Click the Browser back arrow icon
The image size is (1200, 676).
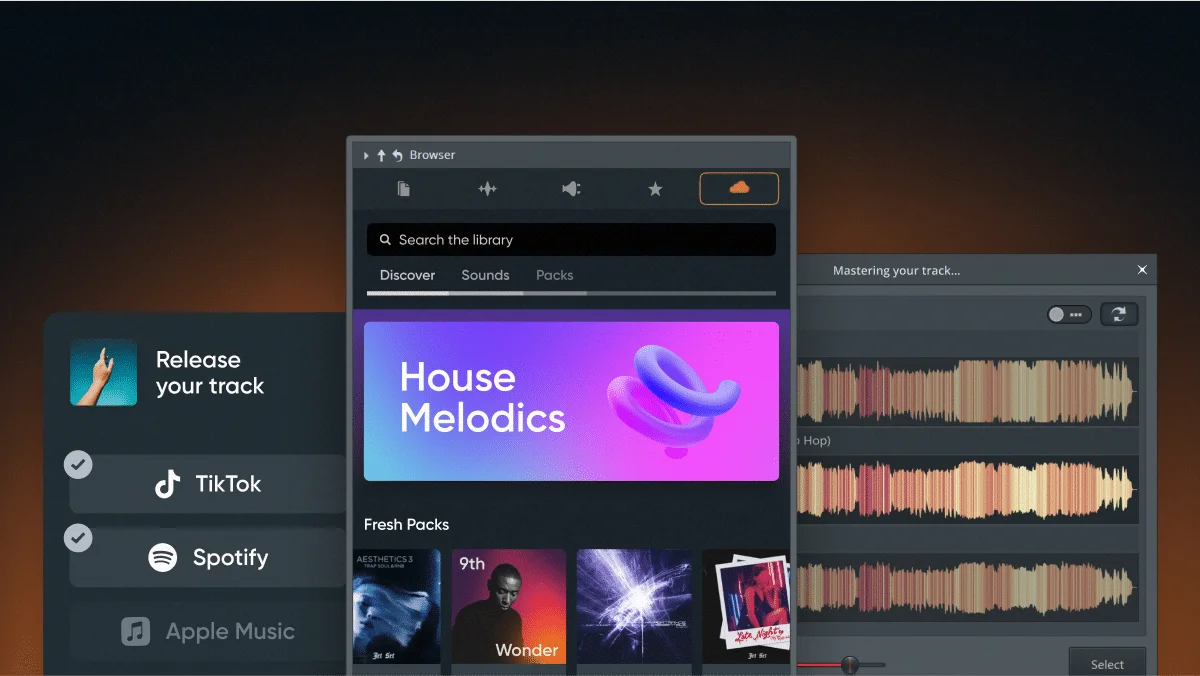pyautogui.click(x=397, y=155)
